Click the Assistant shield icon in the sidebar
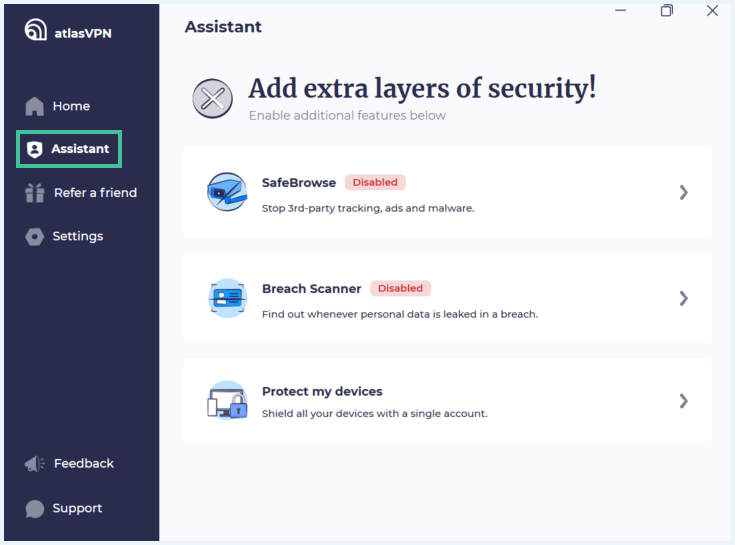The image size is (735, 545). [x=34, y=149]
